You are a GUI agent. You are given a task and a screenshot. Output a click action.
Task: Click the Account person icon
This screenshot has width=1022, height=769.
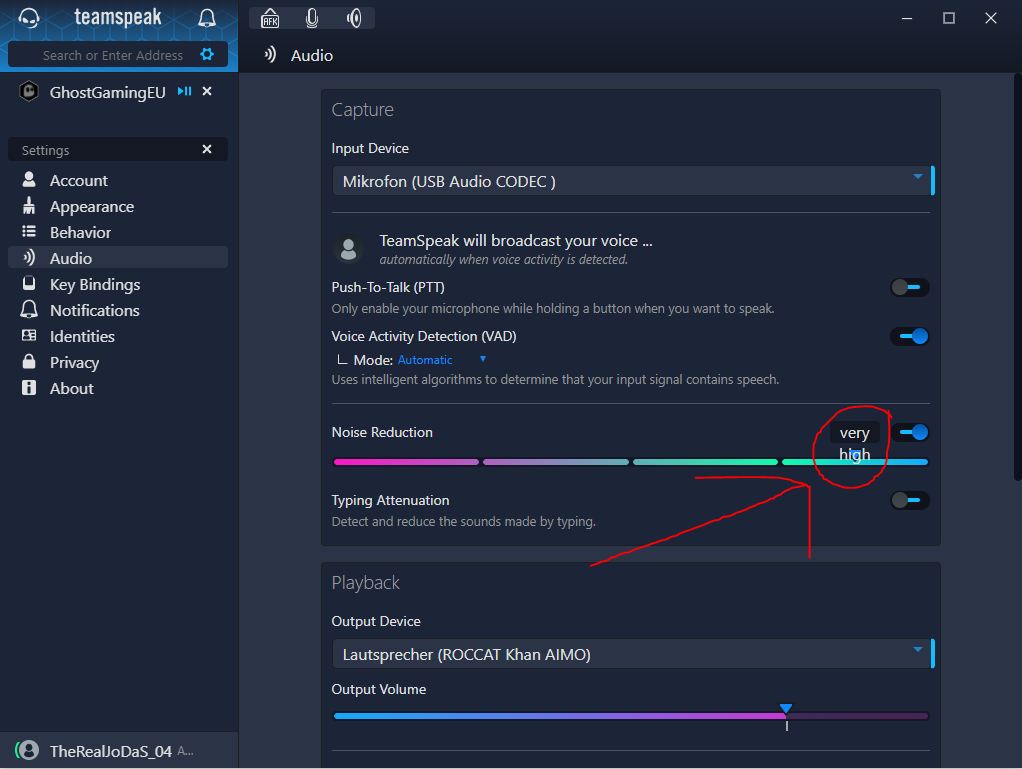coord(29,179)
